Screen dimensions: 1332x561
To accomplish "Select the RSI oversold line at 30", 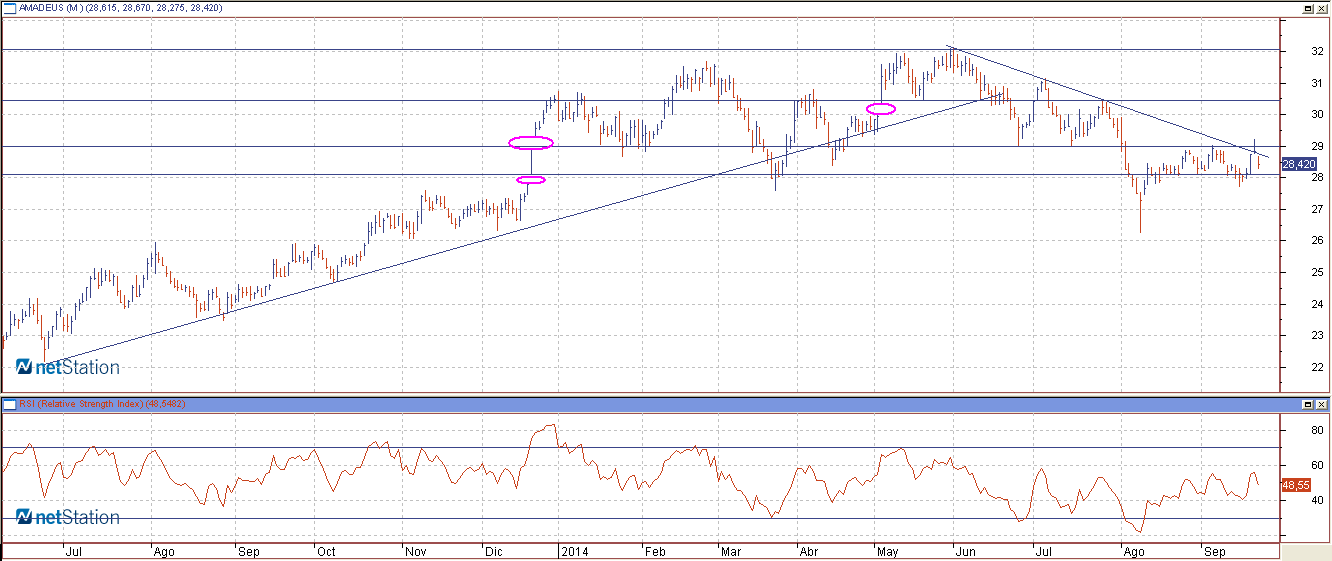I will (640, 518).
